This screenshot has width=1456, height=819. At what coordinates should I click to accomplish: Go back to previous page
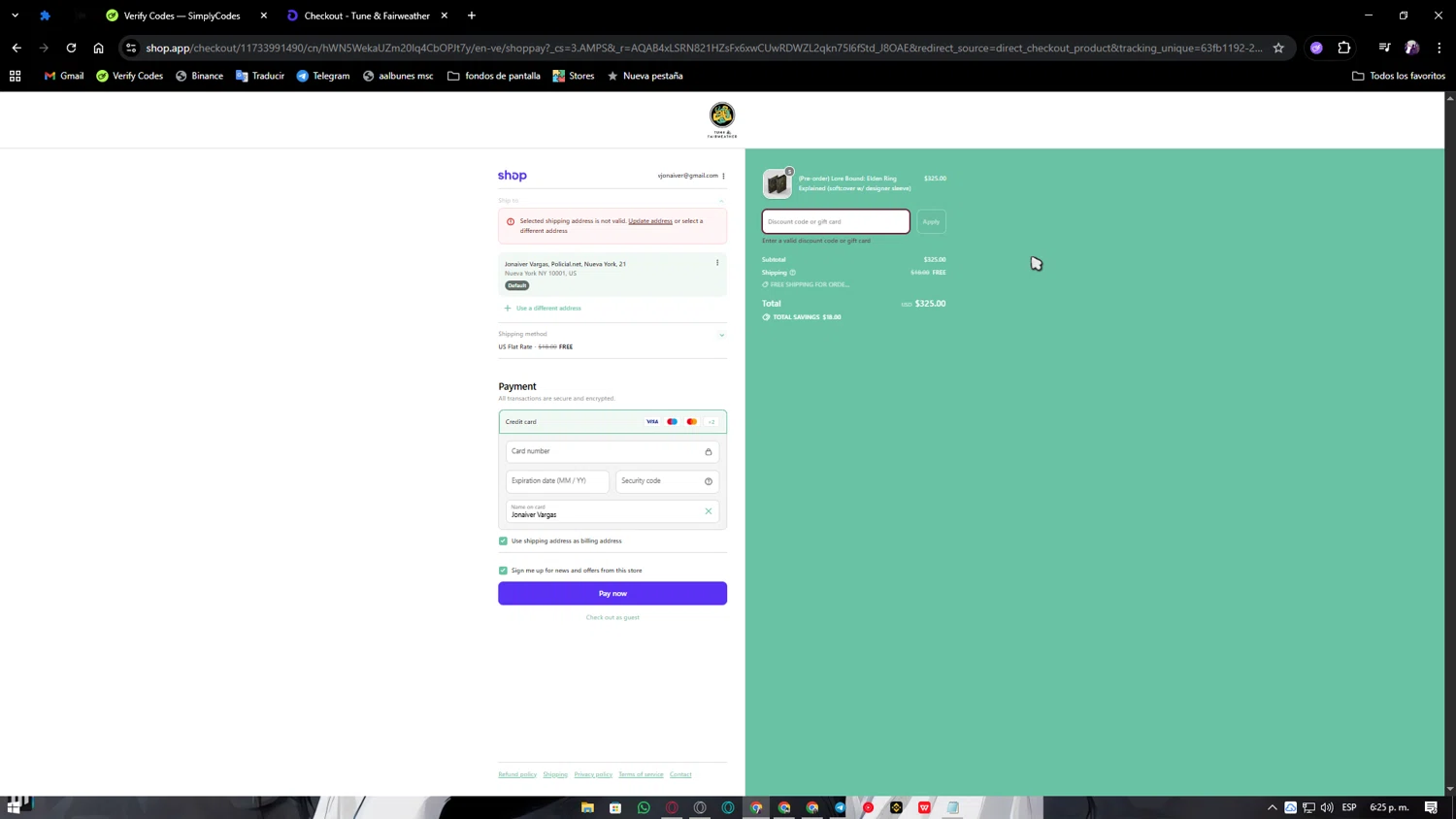pyautogui.click(x=17, y=48)
